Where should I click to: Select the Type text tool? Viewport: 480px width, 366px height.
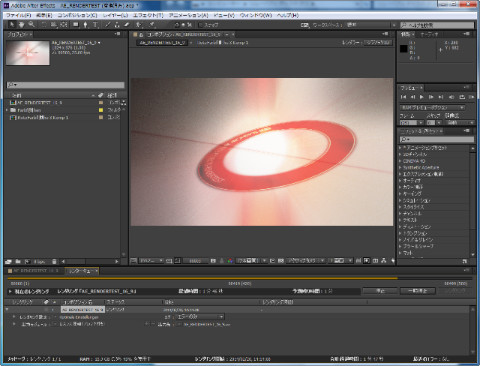[95, 25]
